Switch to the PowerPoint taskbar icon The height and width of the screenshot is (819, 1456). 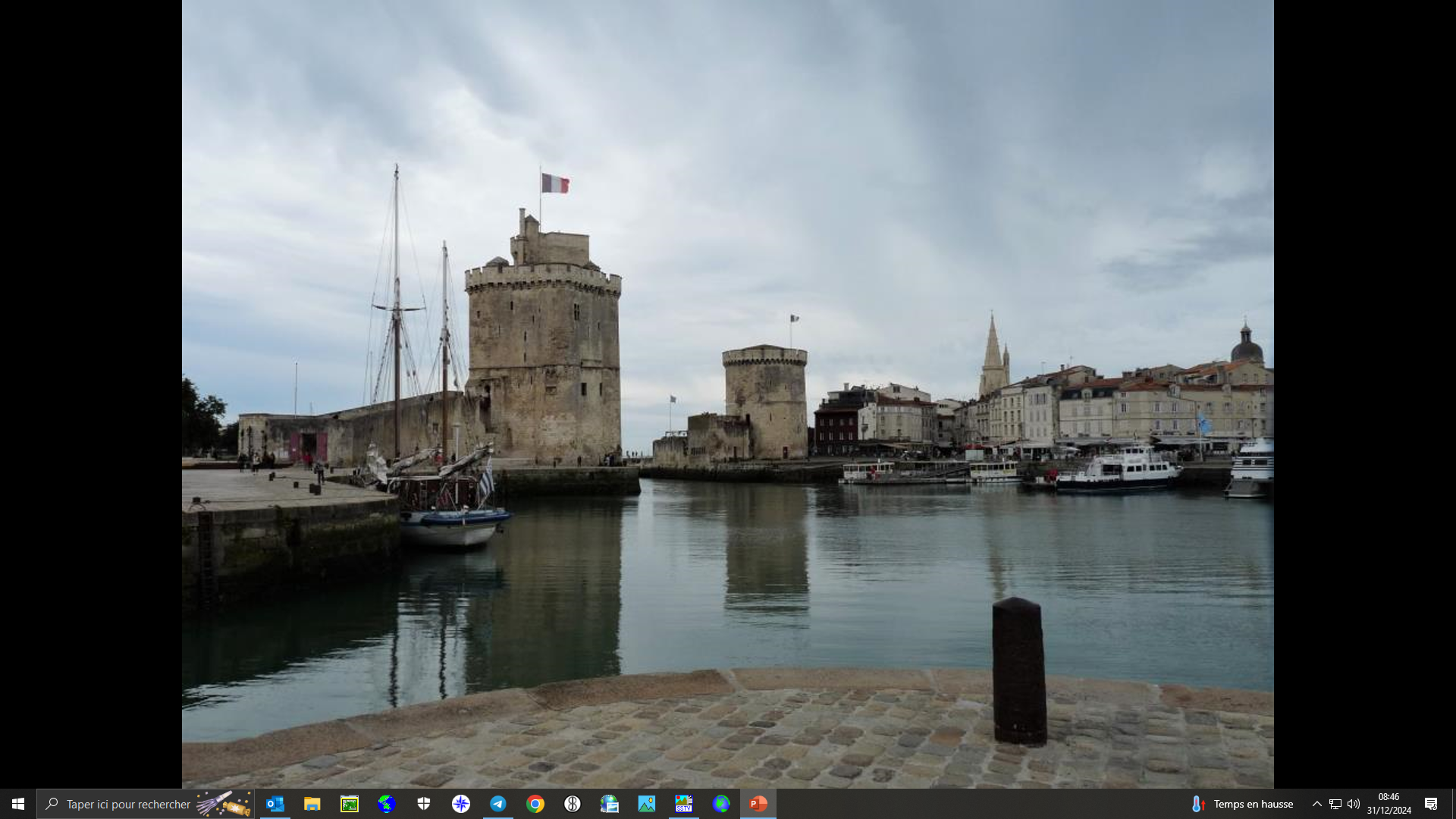click(758, 804)
